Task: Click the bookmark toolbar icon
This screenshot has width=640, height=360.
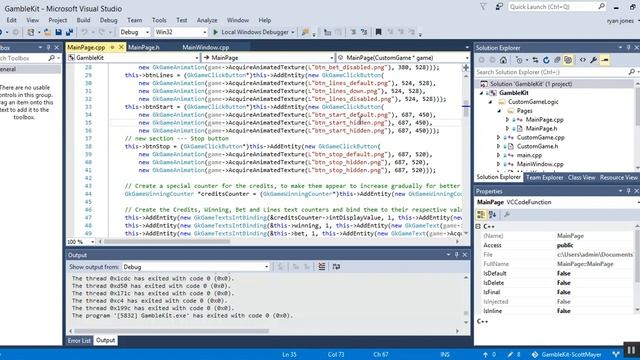Action: (x=378, y=32)
